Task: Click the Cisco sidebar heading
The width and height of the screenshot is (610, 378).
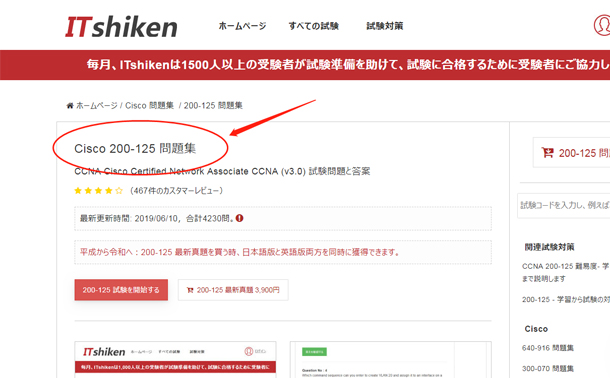Action: 536,329
